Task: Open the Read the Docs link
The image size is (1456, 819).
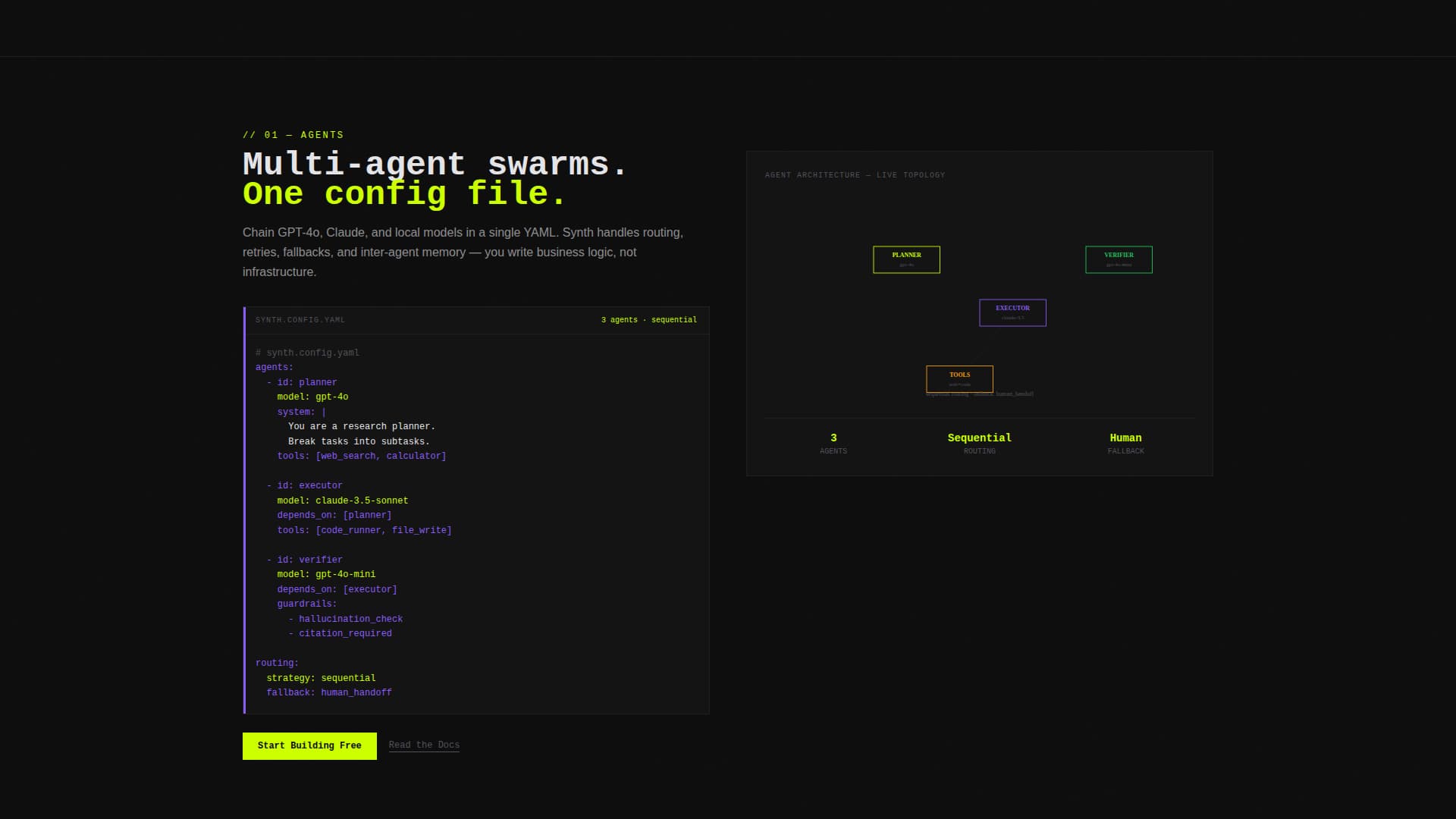Action: [x=424, y=745]
